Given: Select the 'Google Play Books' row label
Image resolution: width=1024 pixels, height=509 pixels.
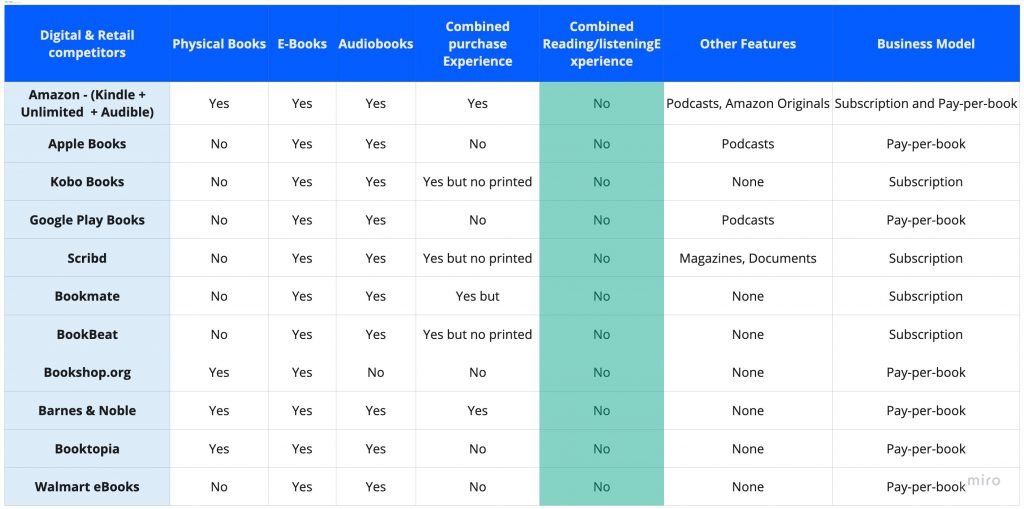Looking at the screenshot, I should pos(87,220).
